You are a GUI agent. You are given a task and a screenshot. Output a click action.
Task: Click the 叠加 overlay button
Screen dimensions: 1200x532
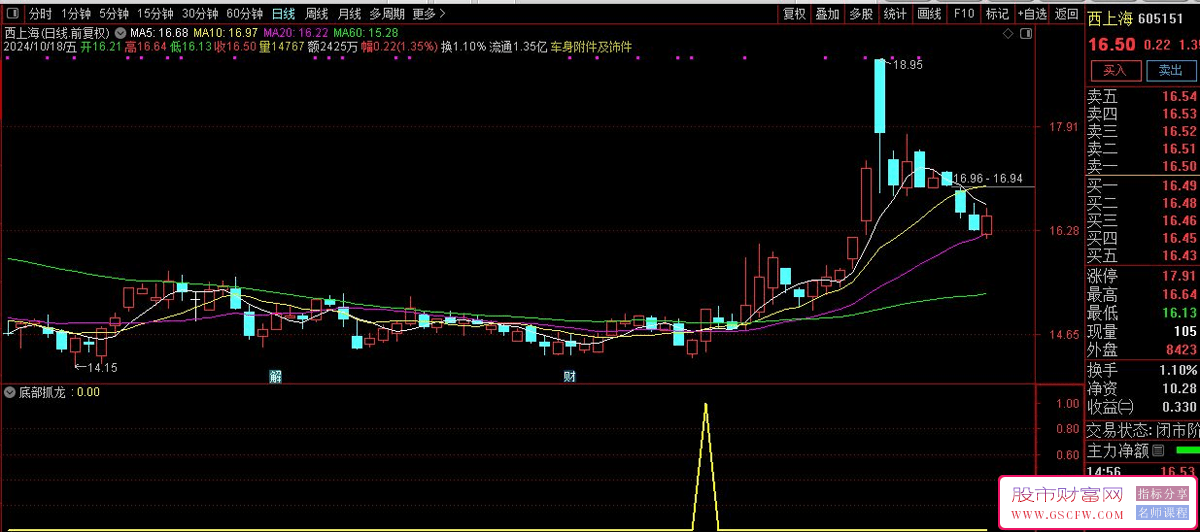click(x=827, y=14)
